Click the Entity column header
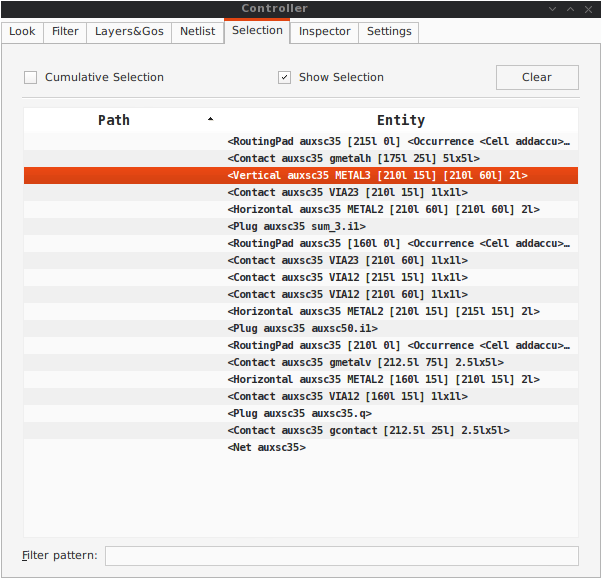Screen dimensions: 602x579 400,120
